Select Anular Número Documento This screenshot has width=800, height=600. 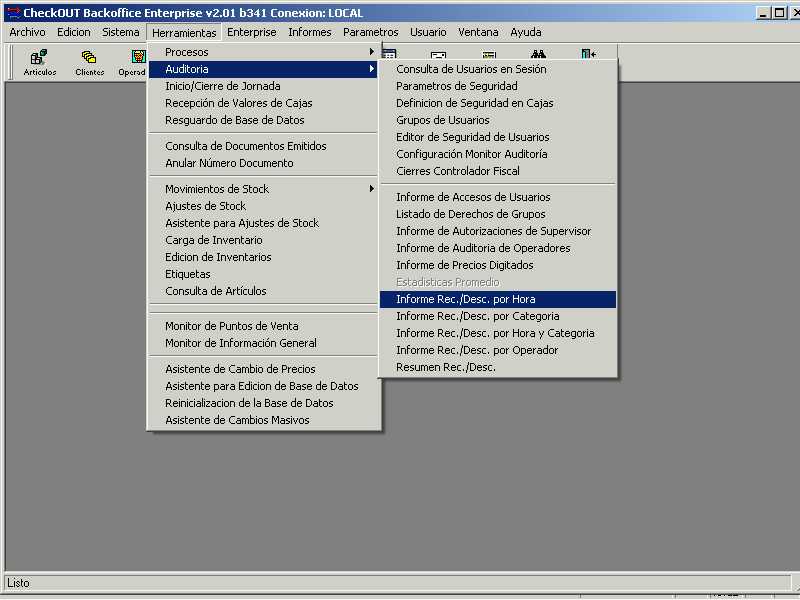(263, 163)
